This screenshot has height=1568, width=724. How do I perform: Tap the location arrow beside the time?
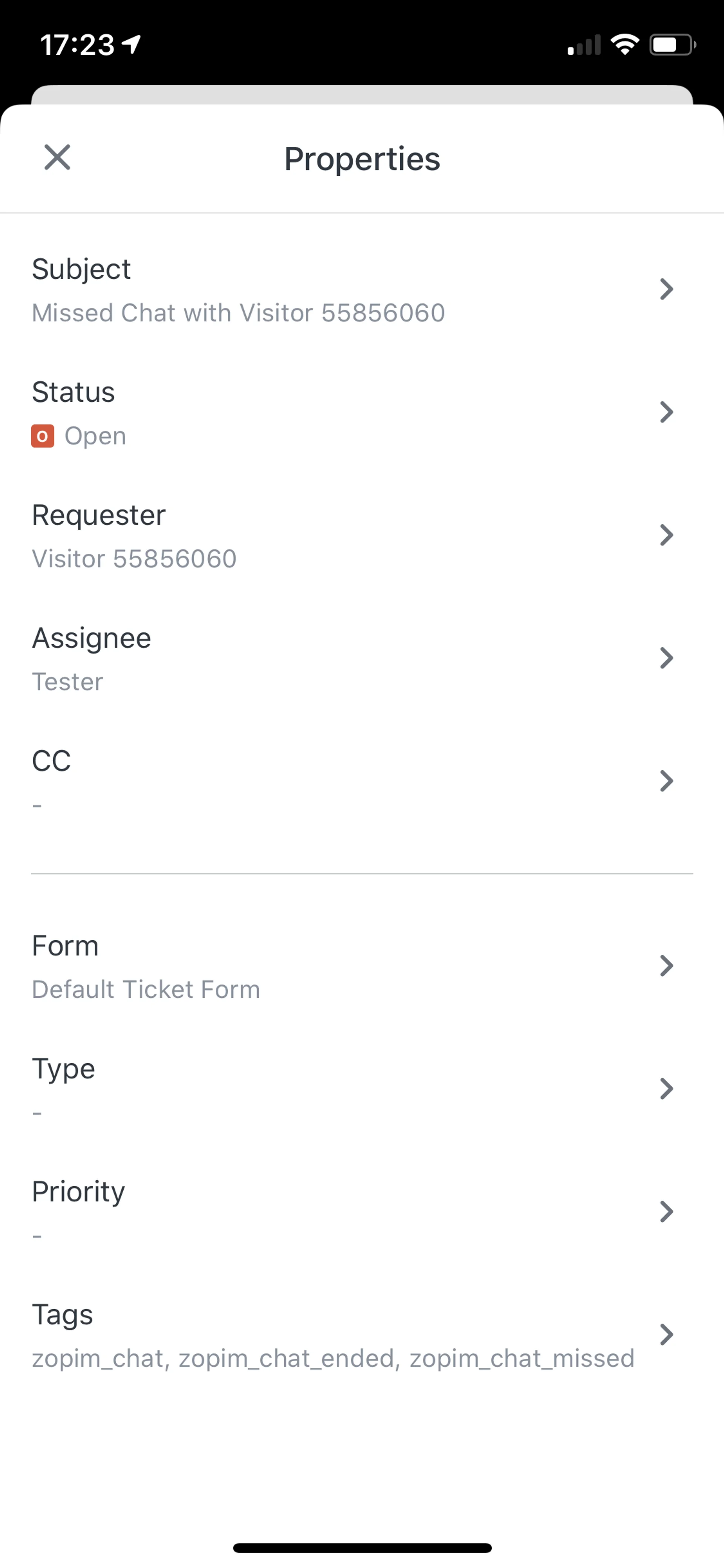[132, 44]
